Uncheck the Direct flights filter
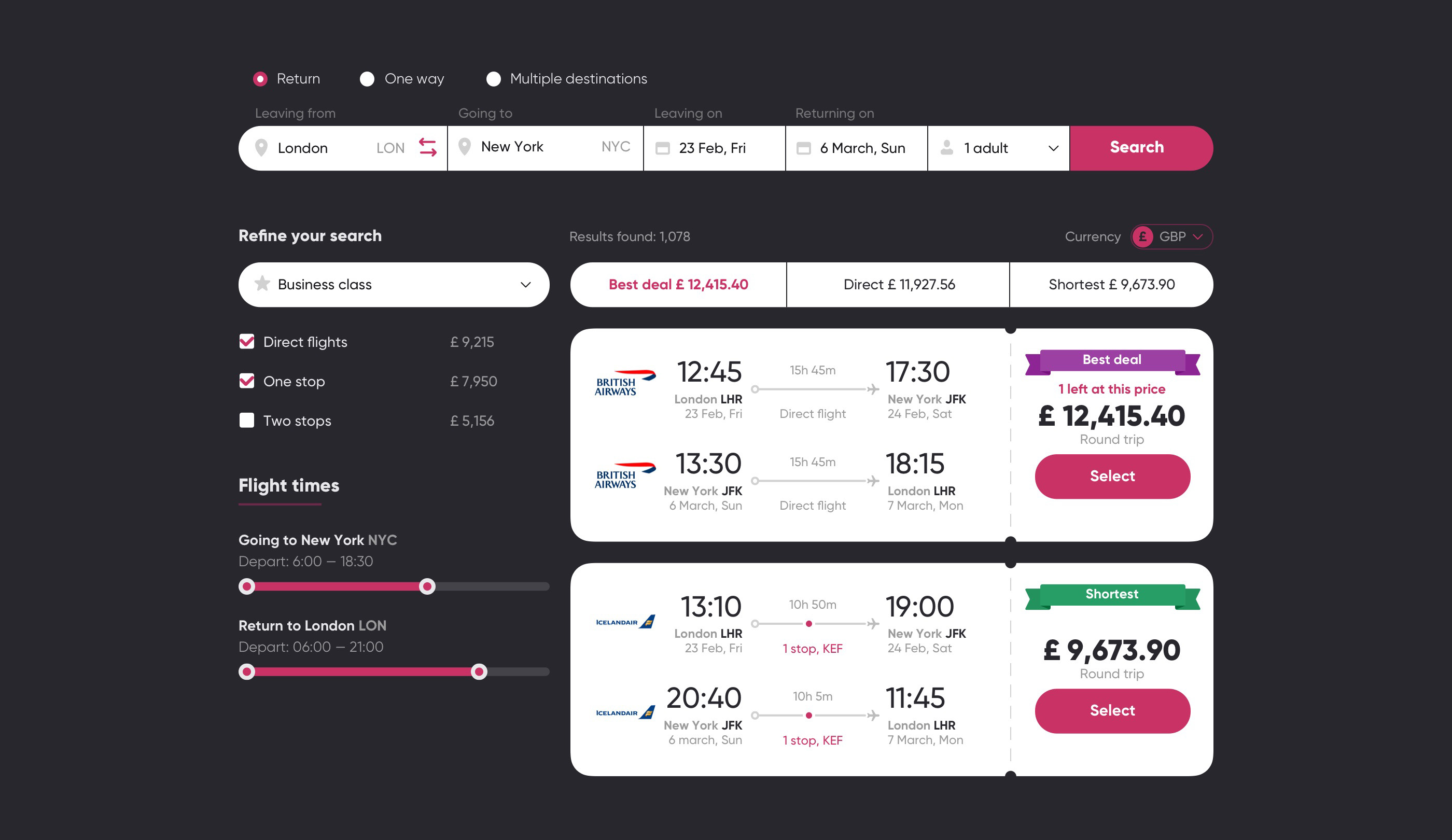Viewport: 1452px width, 840px height. click(247, 342)
